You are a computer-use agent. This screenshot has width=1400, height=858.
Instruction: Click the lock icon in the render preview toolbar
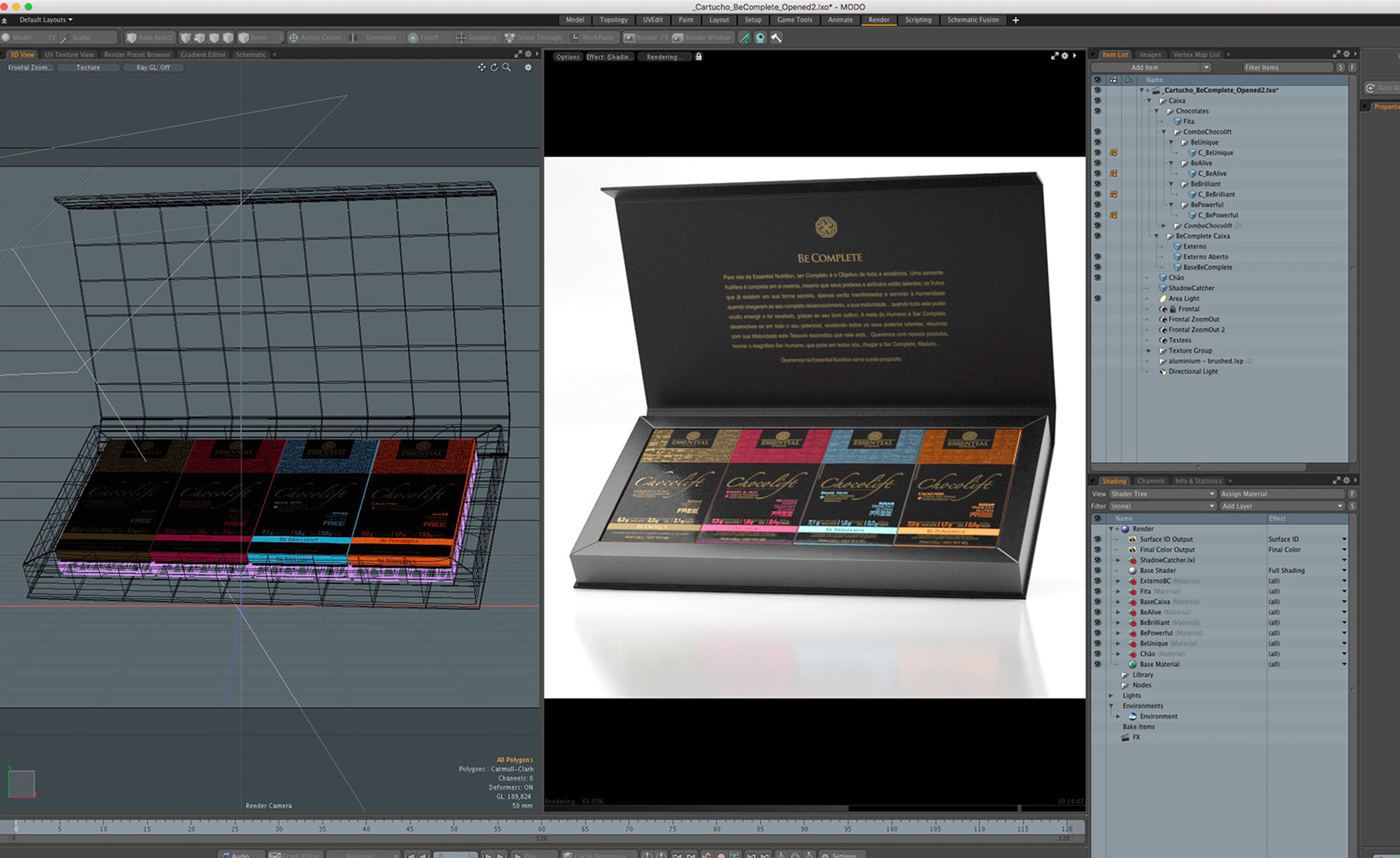tap(698, 57)
